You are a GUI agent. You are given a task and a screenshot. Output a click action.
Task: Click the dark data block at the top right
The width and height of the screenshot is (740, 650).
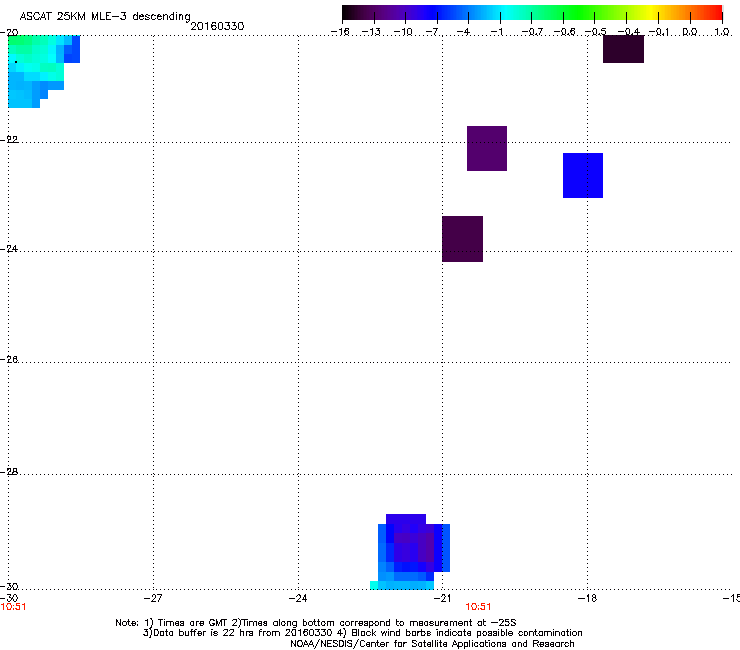pyautogui.click(x=623, y=49)
